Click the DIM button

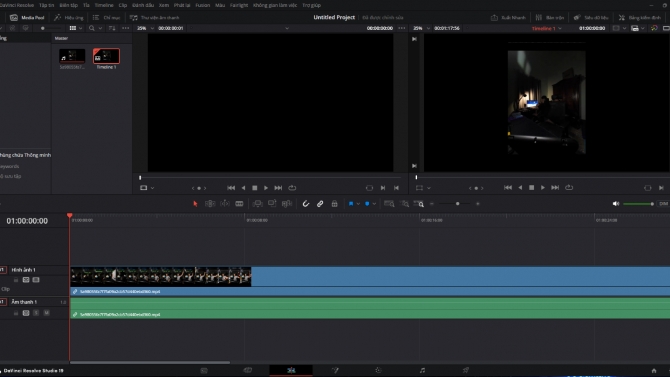[x=663, y=204]
